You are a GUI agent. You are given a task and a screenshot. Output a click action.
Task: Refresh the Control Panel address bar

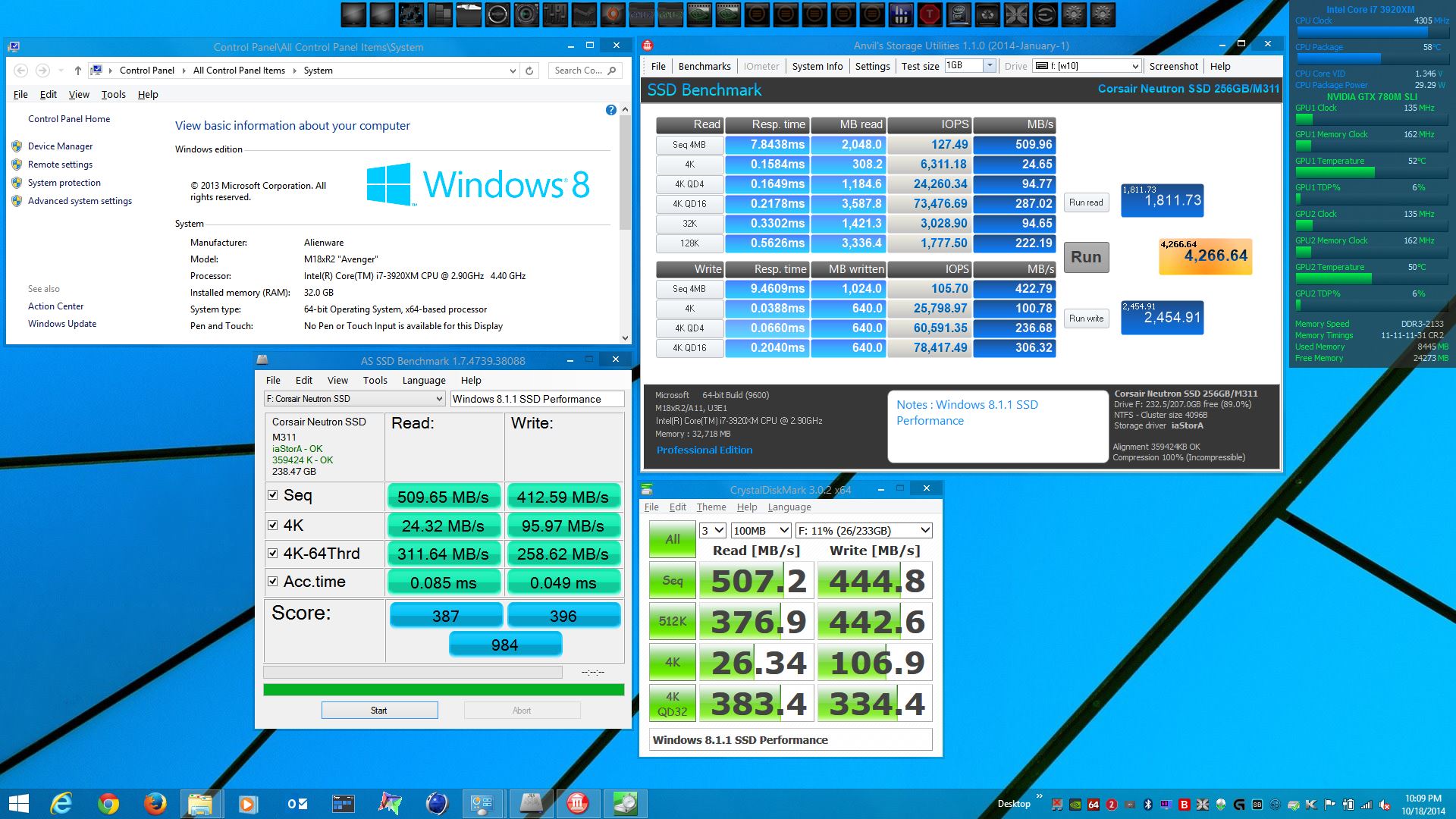pyautogui.click(x=529, y=71)
